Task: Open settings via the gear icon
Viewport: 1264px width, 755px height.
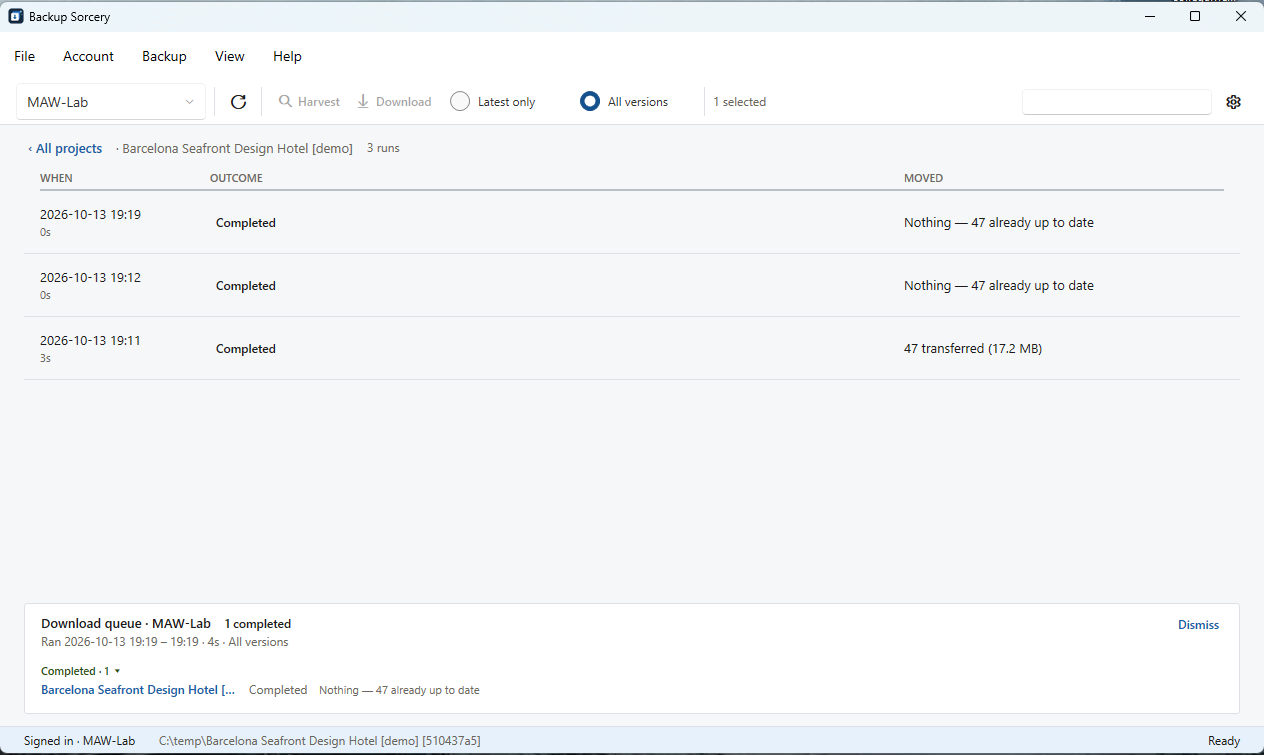Action: 1233,102
